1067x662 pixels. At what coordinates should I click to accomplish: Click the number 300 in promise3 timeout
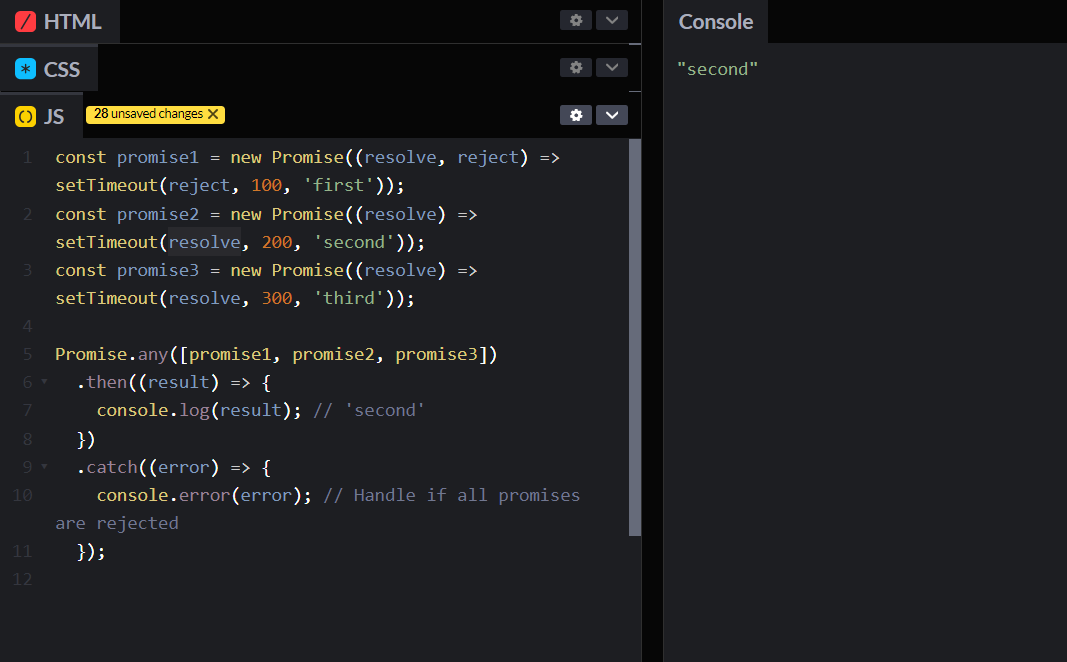(277, 298)
